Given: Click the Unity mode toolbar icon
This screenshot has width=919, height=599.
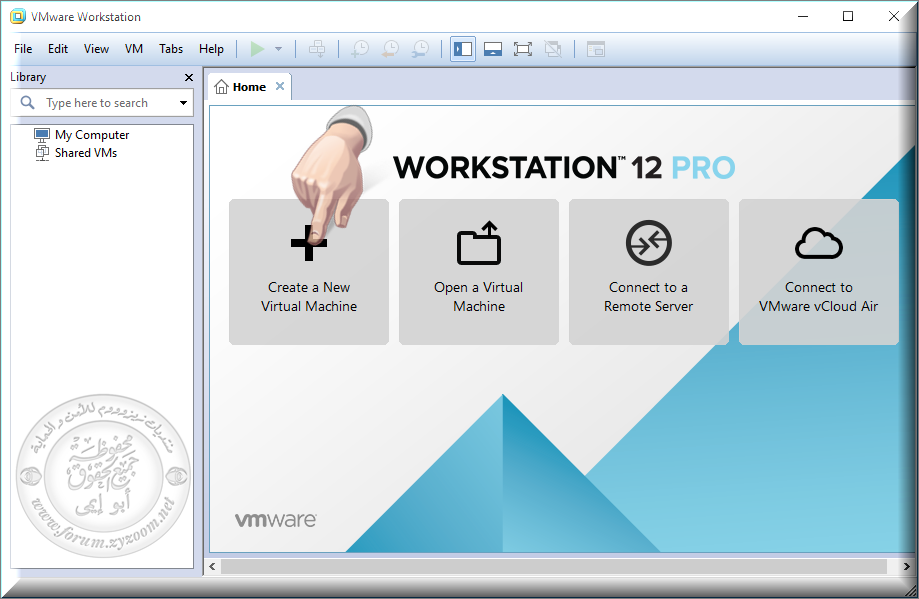Looking at the screenshot, I should click(553, 49).
